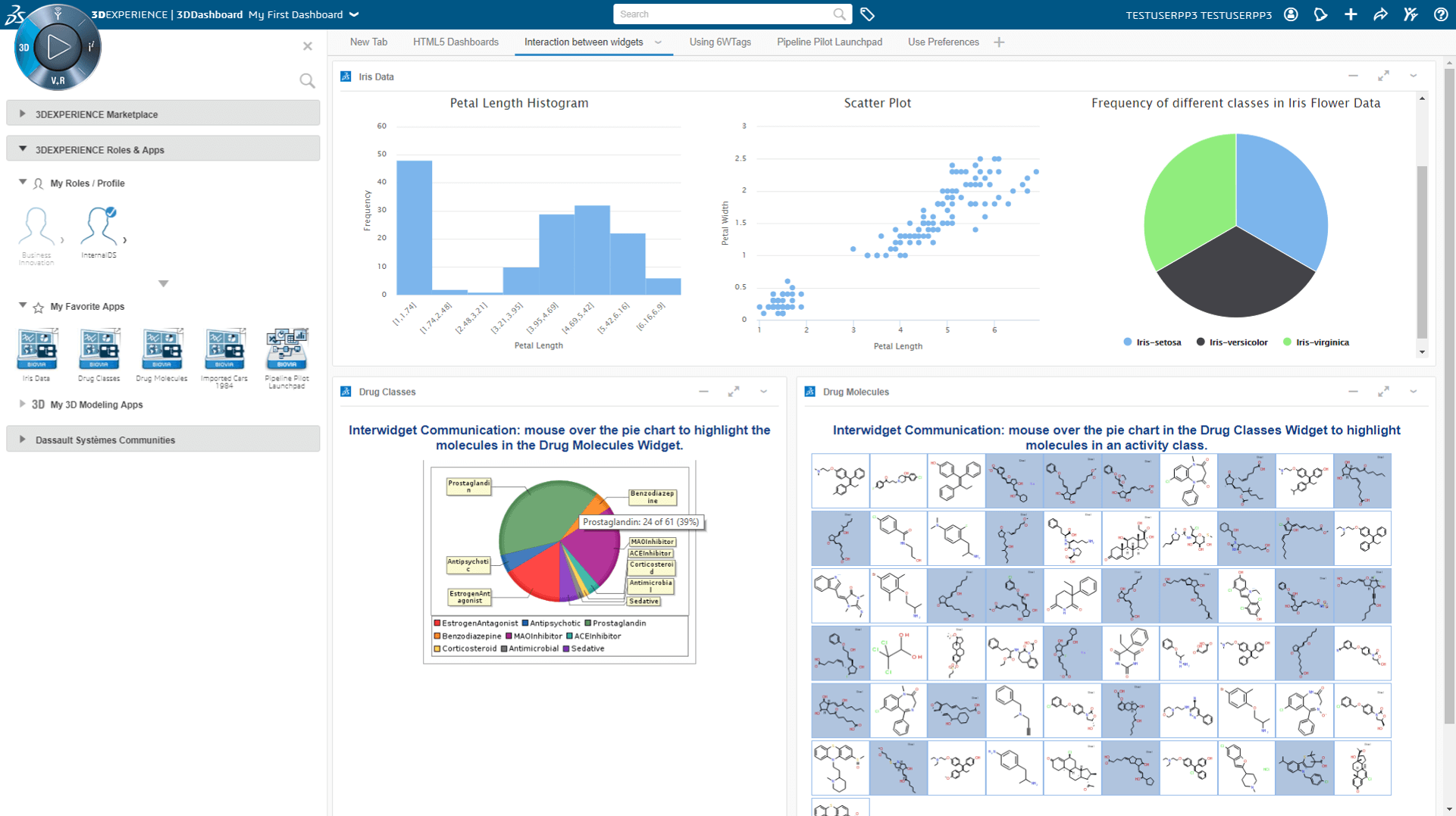Collapse My Favorite Apps group
Viewport: 1456px width, 816px height.
[23, 306]
